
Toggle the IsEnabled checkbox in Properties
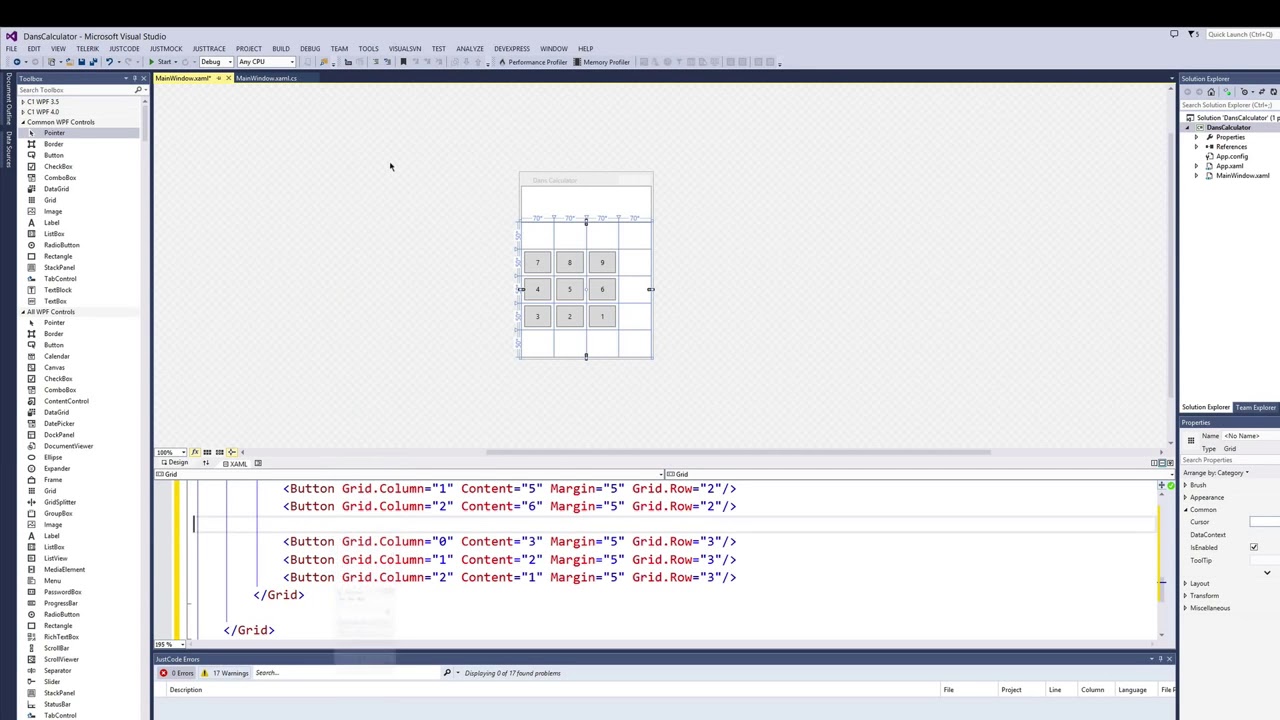(1254, 547)
